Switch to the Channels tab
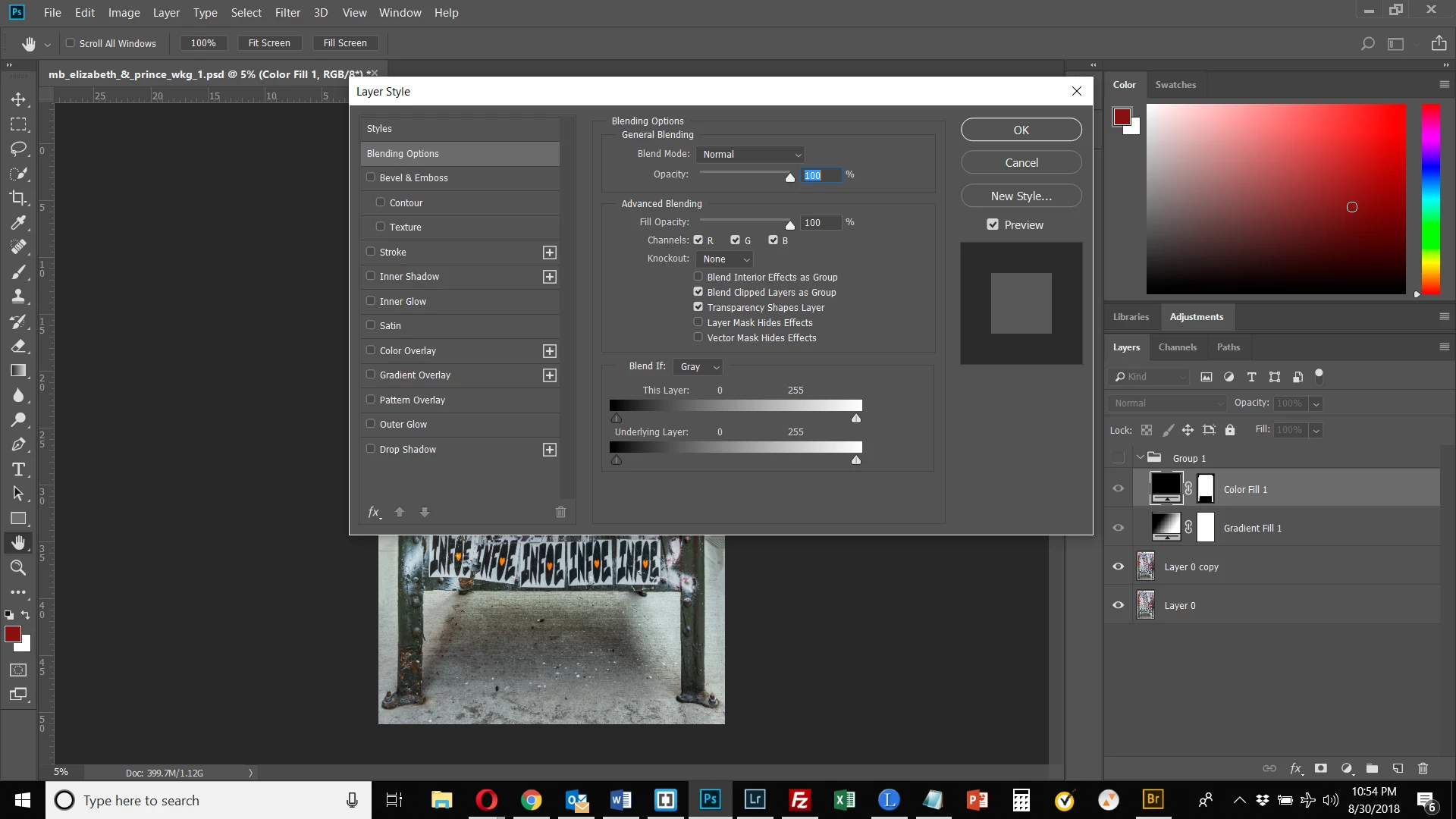The width and height of the screenshot is (1456, 819). coord(1177,347)
